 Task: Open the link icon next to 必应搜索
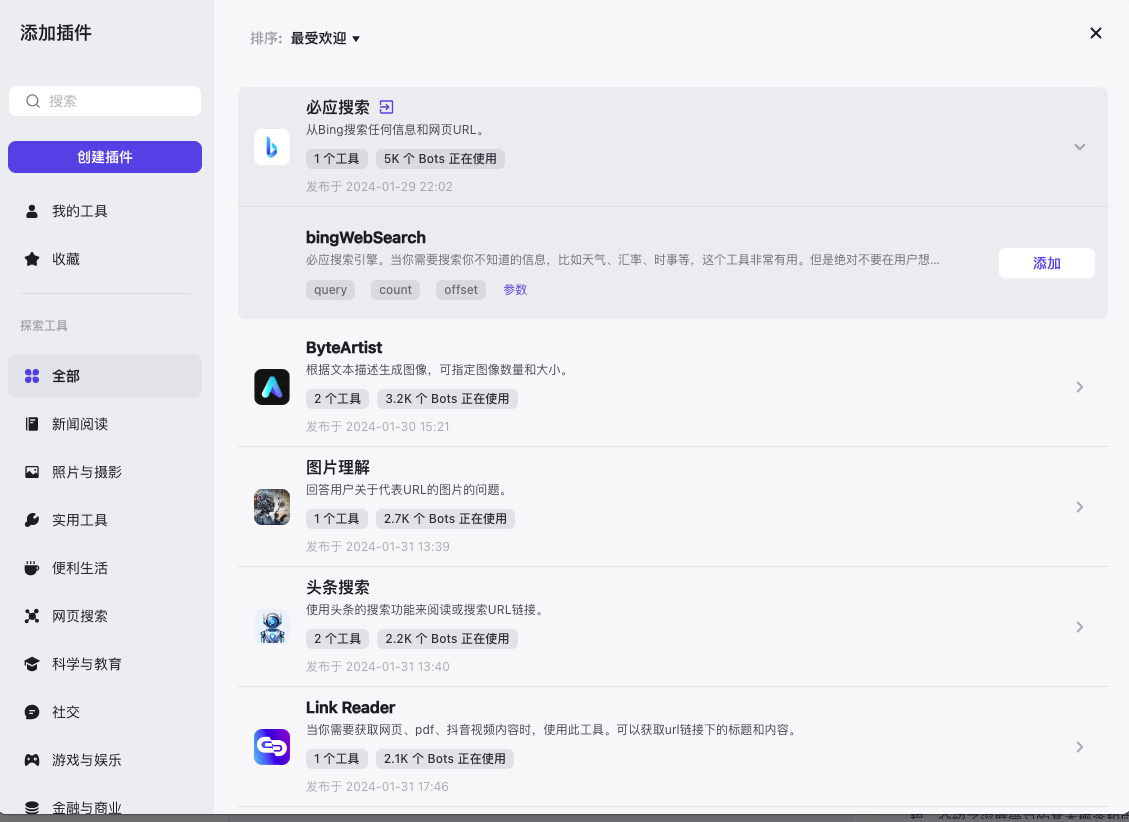pos(387,107)
